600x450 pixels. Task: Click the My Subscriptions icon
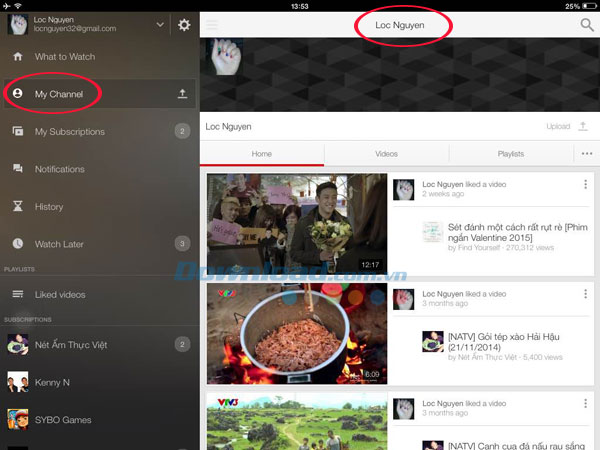point(18,131)
